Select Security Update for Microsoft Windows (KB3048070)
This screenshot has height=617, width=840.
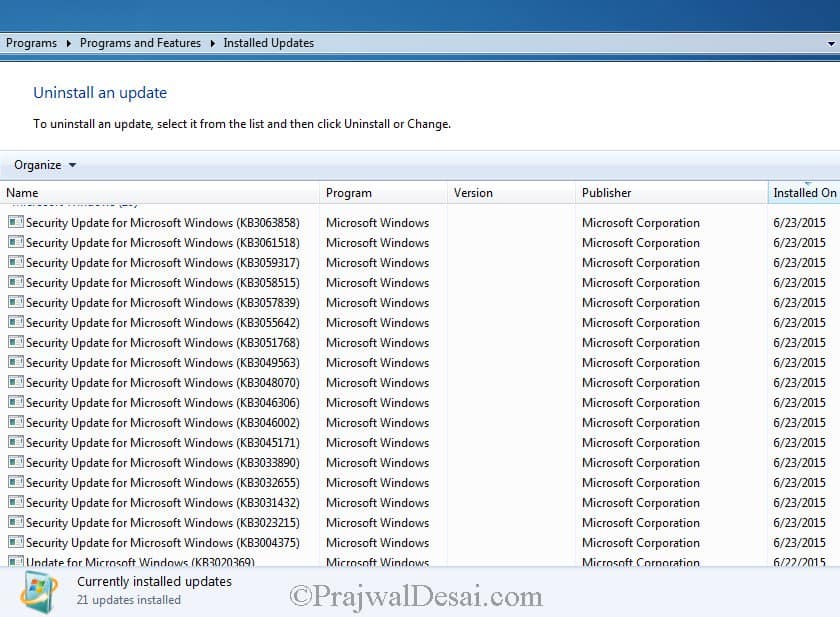click(163, 382)
